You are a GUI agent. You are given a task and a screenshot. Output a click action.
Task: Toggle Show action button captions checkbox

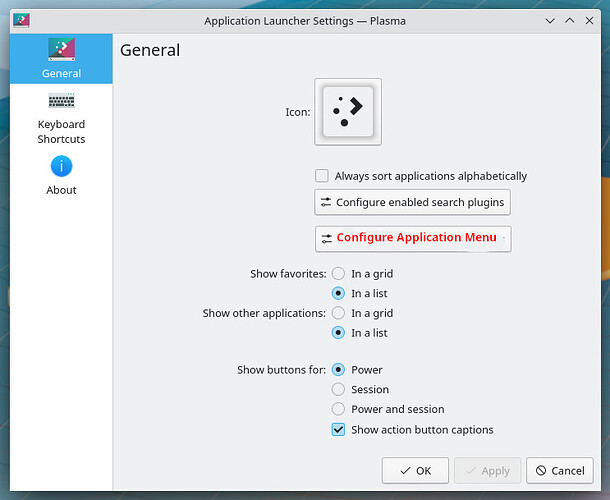[338, 430]
